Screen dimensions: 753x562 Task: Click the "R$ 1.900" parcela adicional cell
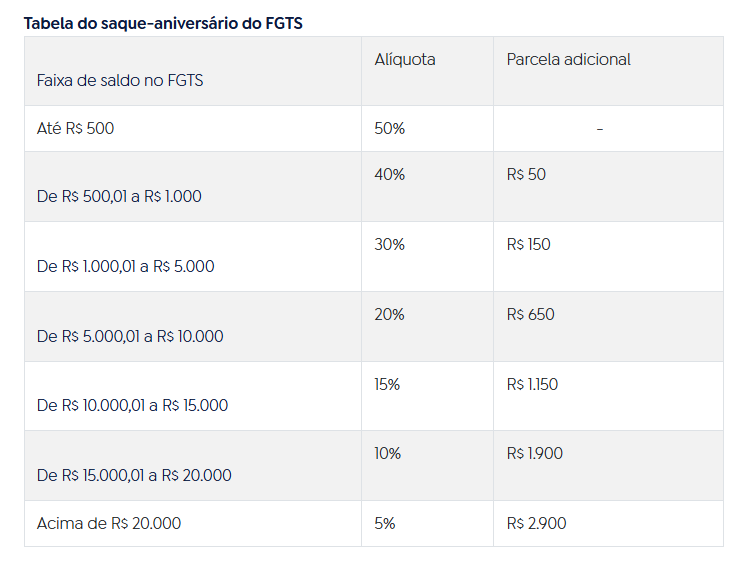534,454
